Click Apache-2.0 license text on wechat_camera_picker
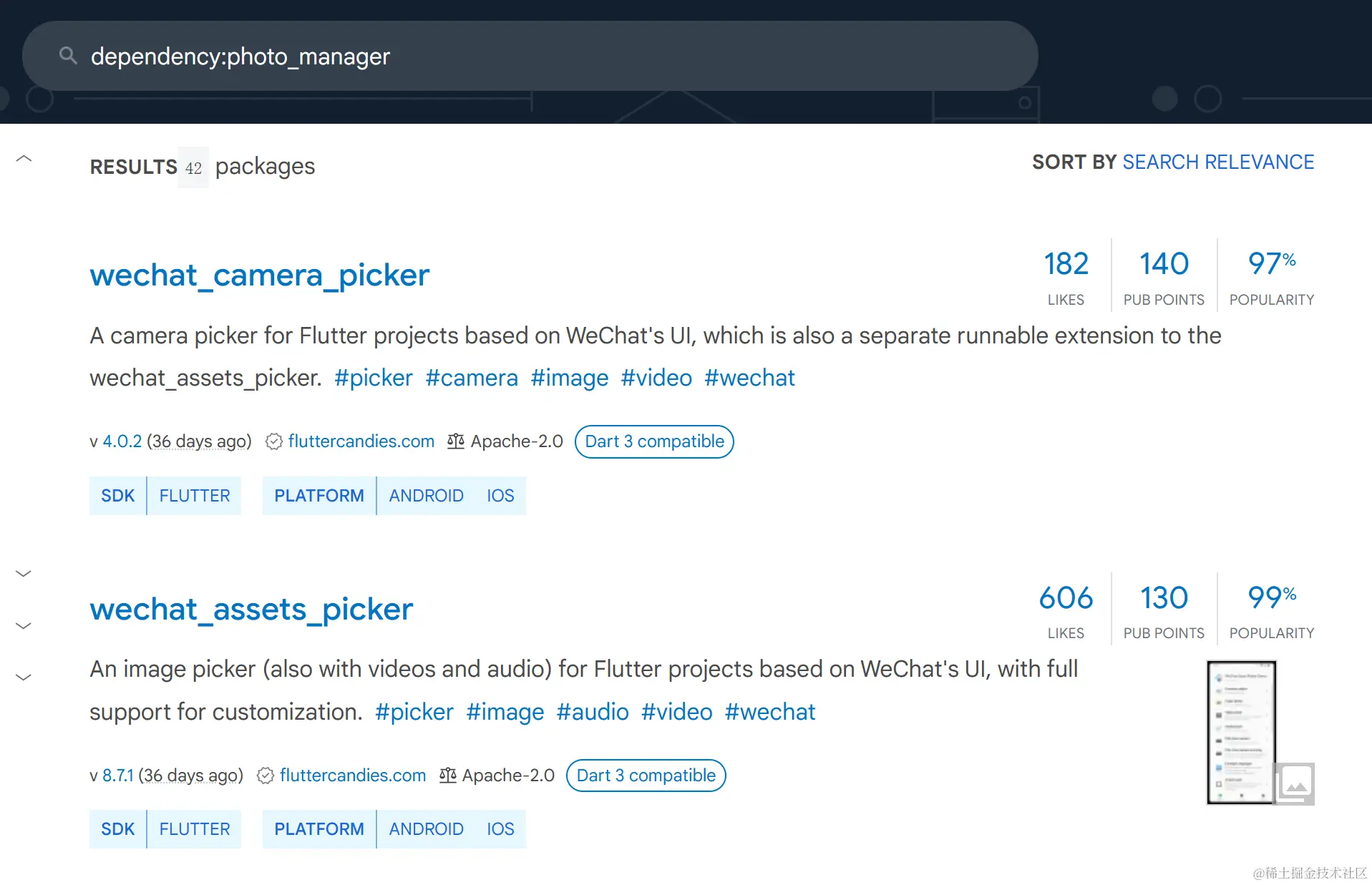This screenshot has width=1372, height=885. point(517,441)
